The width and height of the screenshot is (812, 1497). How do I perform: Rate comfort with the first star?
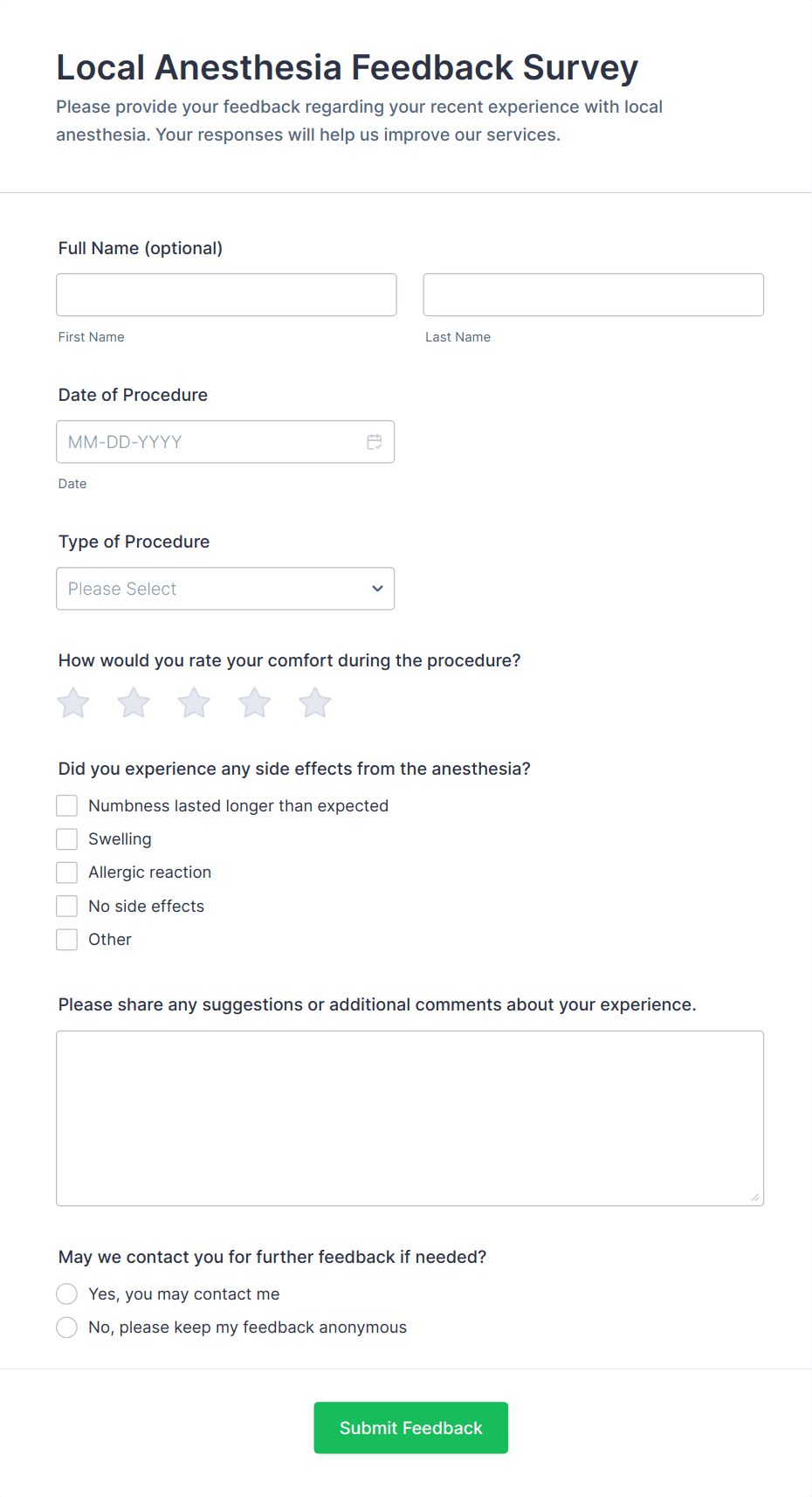[x=73, y=703]
